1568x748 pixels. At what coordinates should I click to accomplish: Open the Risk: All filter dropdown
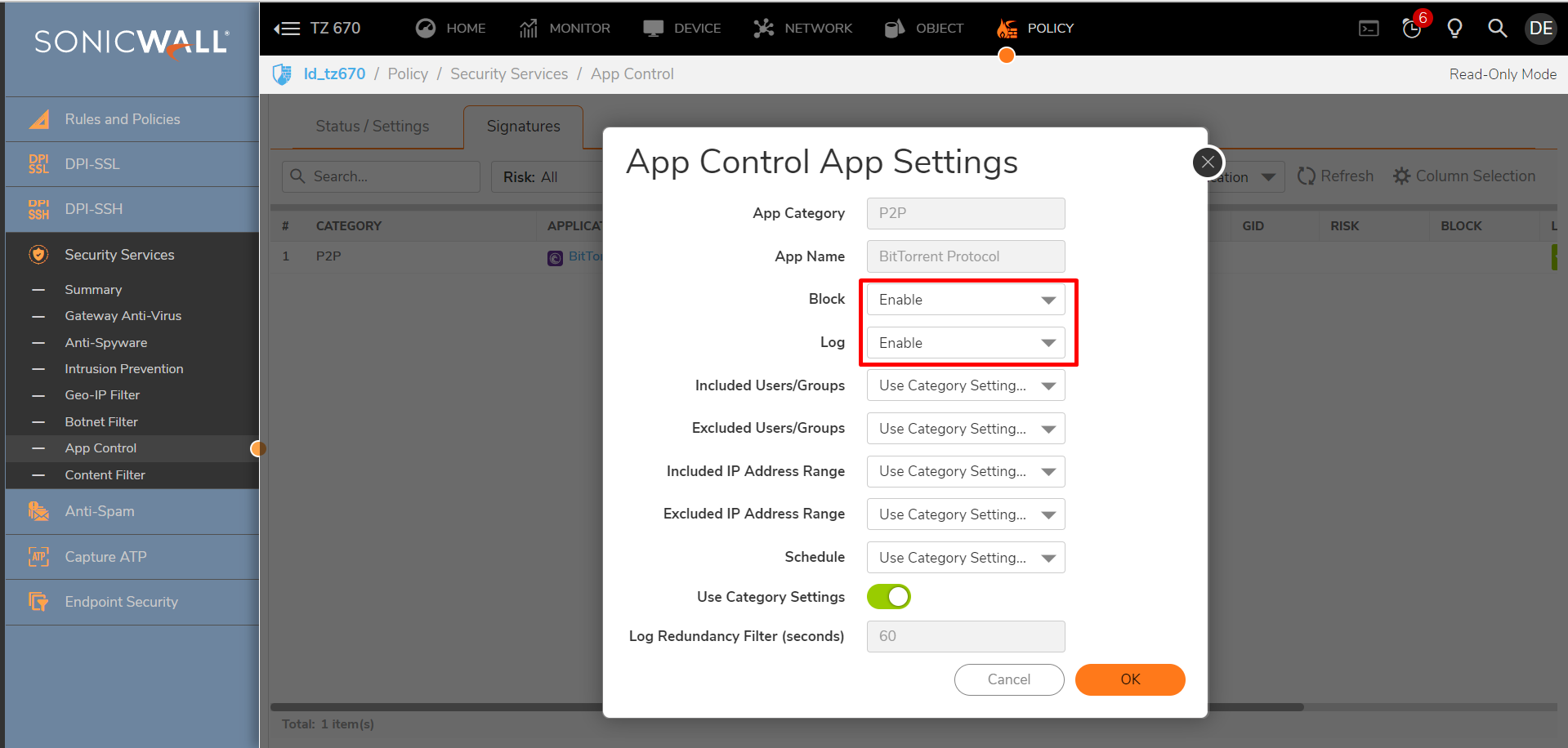pyautogui.click(x=547, y=177)
